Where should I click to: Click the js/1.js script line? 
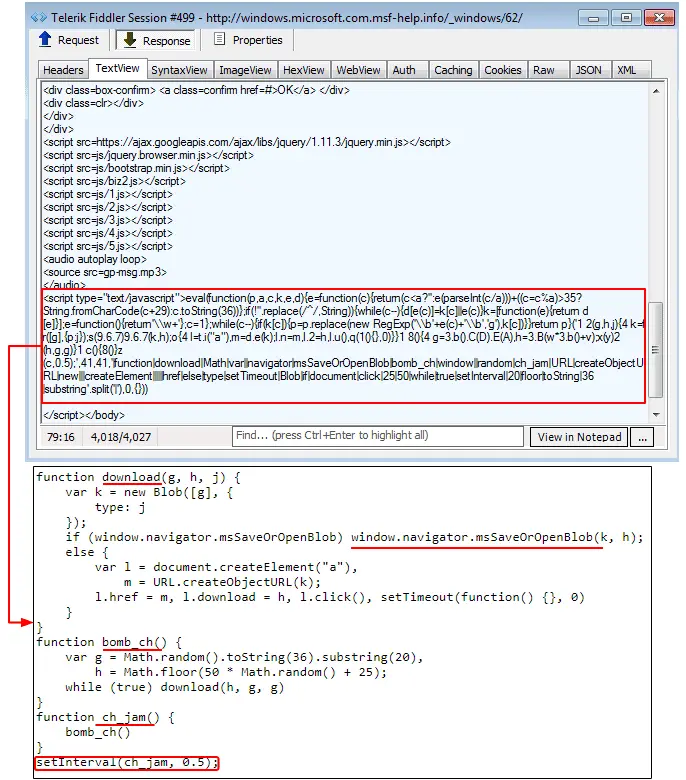(x=108, y=194)
